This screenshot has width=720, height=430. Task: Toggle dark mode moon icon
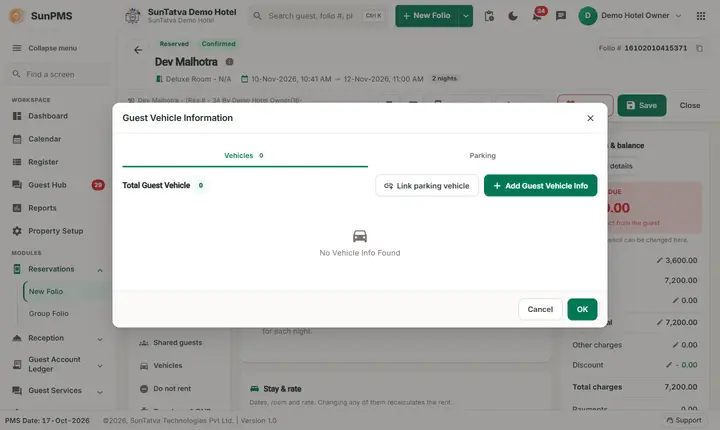[513, 16]
